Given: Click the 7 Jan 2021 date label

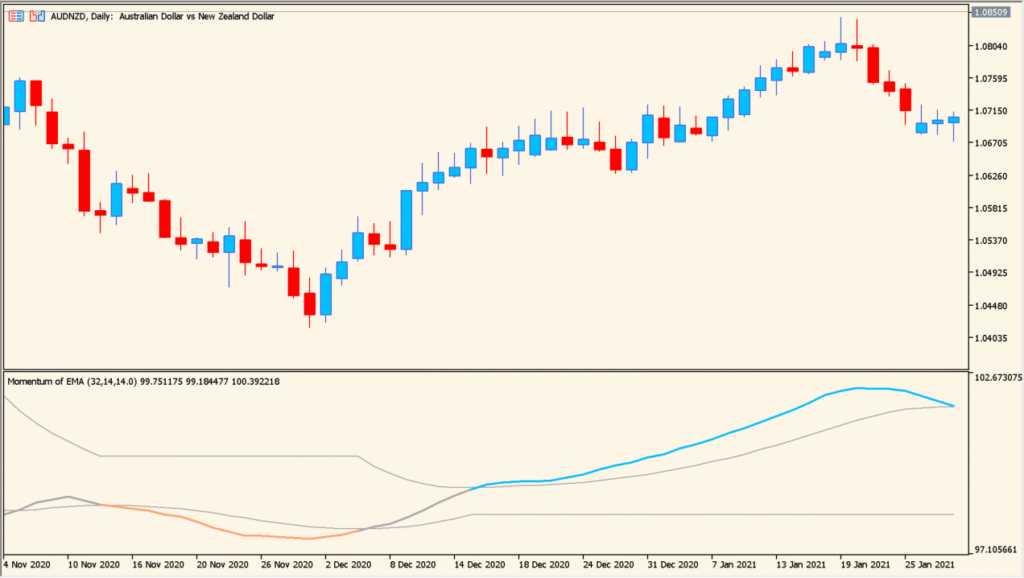Looking at the screenshot, I should pyautogui.click(x=733, y=564).
